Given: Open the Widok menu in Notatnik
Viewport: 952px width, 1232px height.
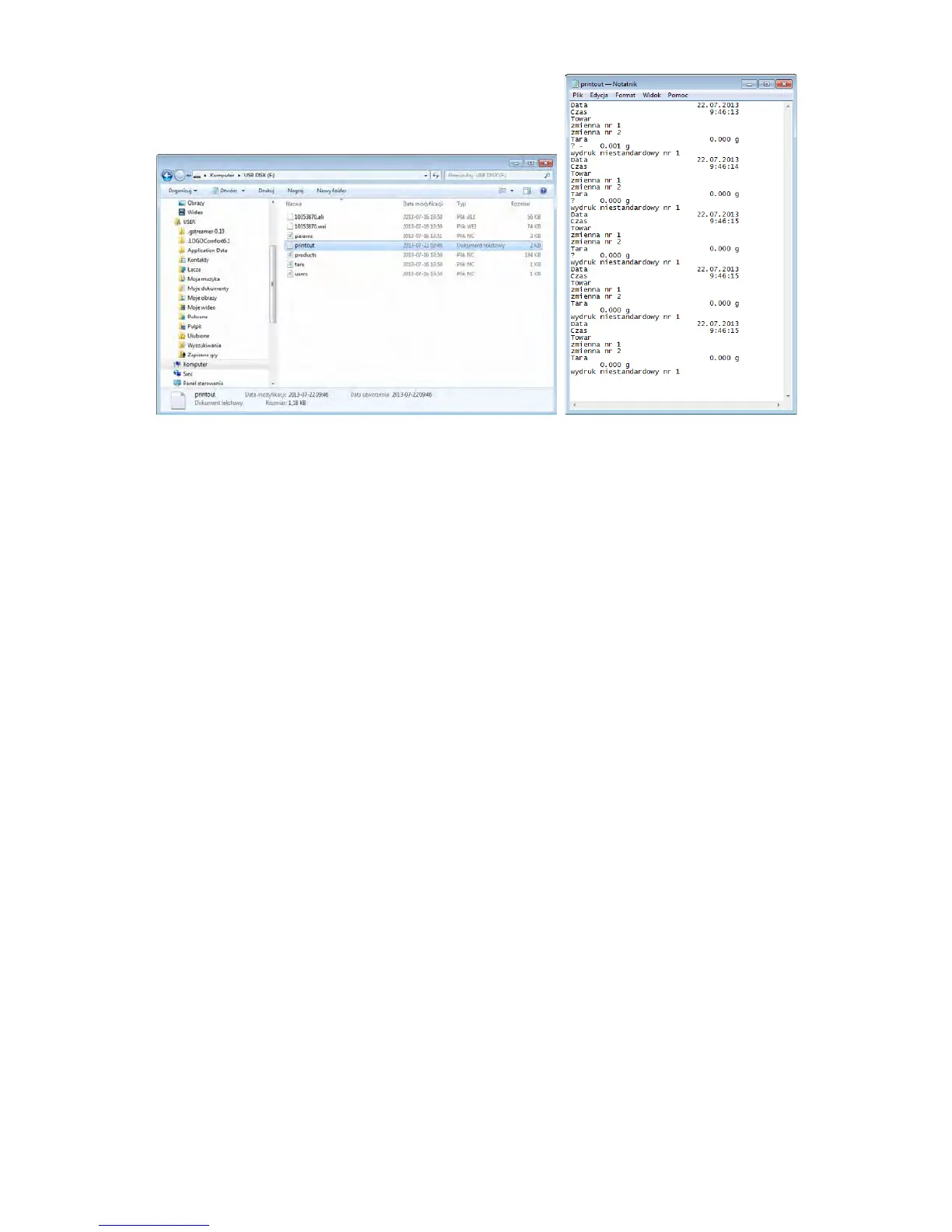Looking at the screenshot, I should coord(652,95).
